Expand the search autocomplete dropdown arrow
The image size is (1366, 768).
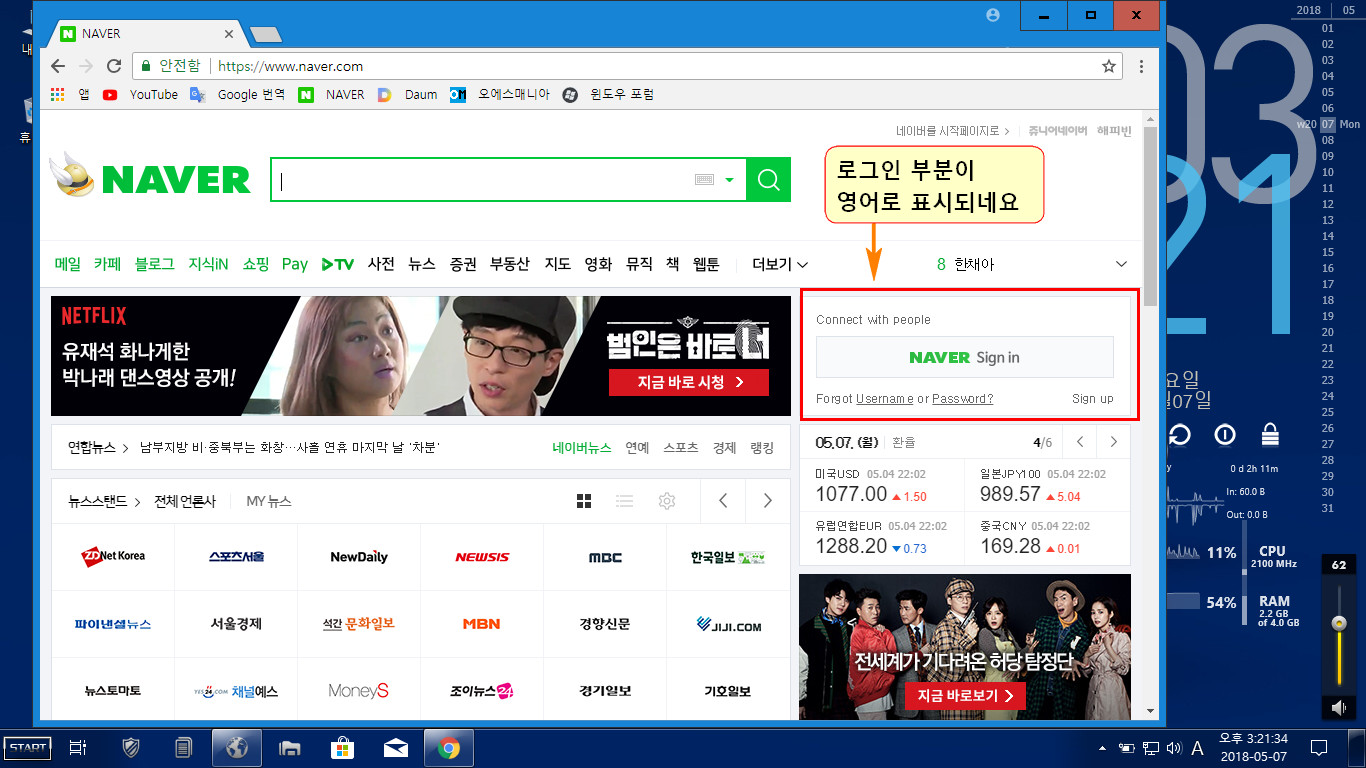[x=730, y=180]
